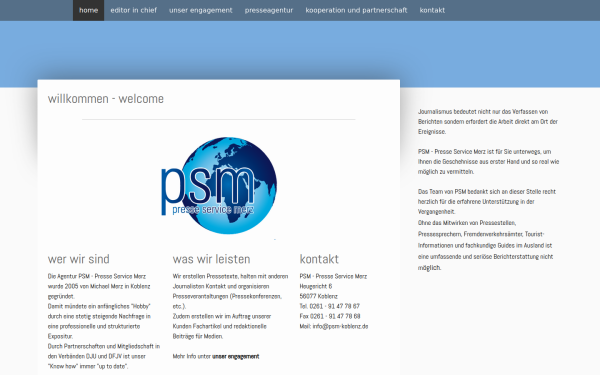Navigate to kontakt in the top menu
The height and width of the screenshot is (375, 600).
click(432, 10)
